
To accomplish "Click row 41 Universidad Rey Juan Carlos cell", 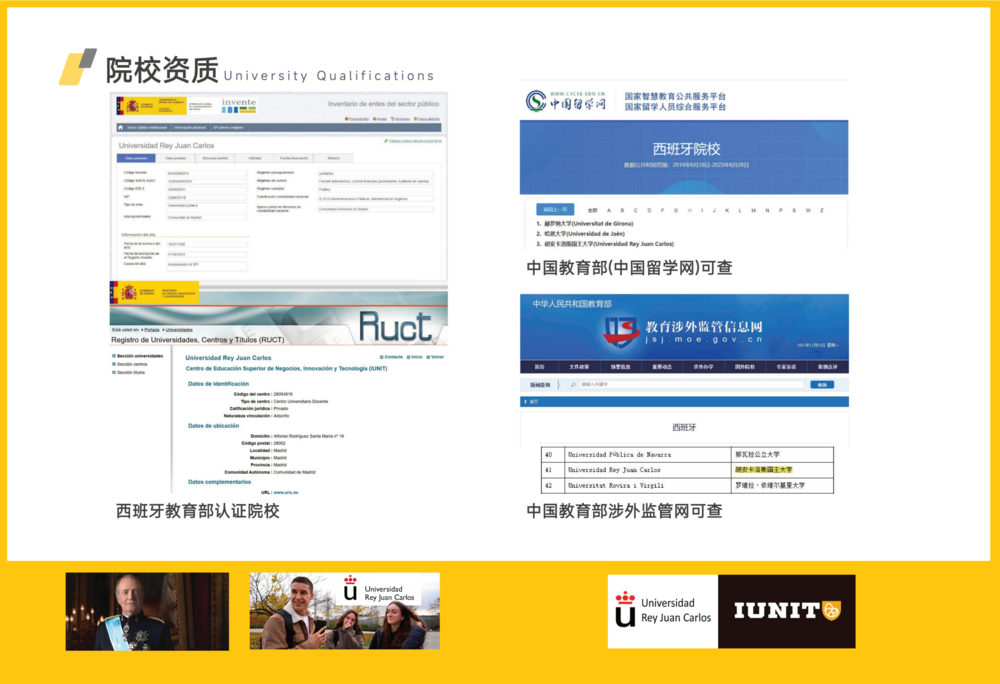I will coord(647,470).
